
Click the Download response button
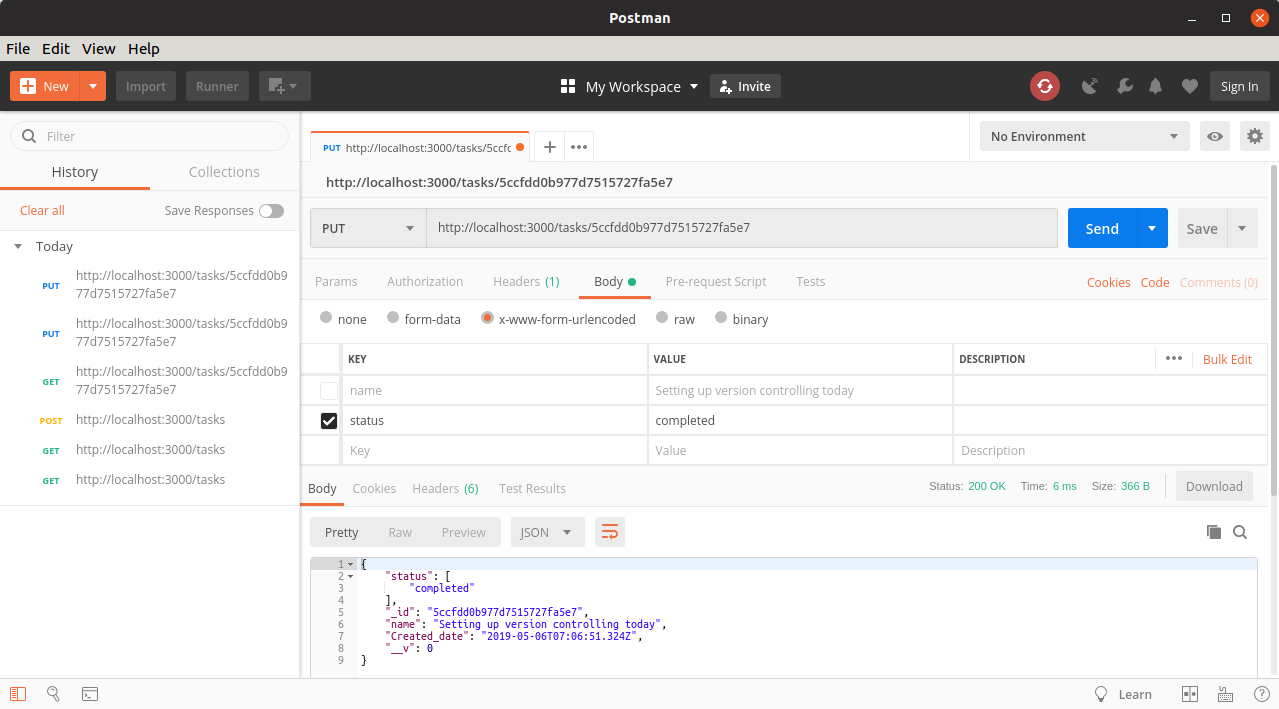pos(1214,486)
